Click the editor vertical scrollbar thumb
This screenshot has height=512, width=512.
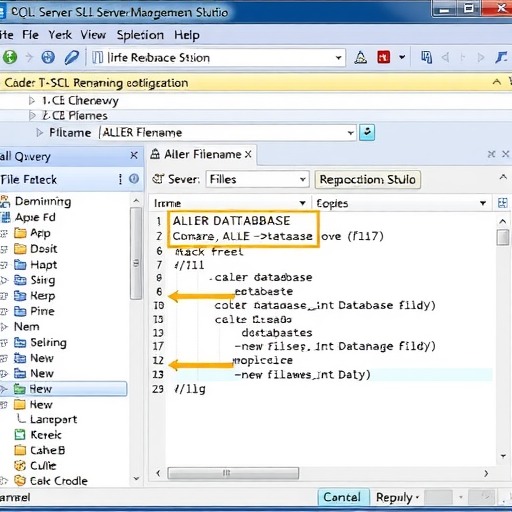click(x=503, y=237)
